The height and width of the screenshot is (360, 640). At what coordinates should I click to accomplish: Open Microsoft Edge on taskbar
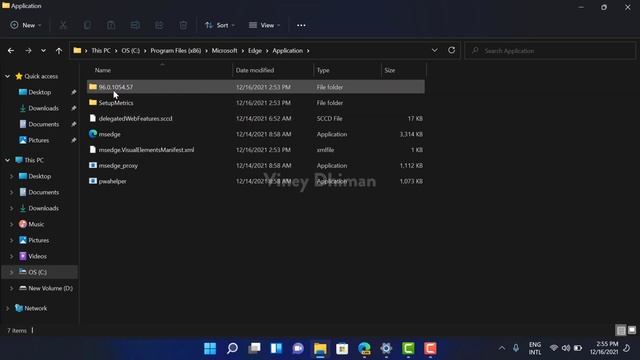pos(364,348)
